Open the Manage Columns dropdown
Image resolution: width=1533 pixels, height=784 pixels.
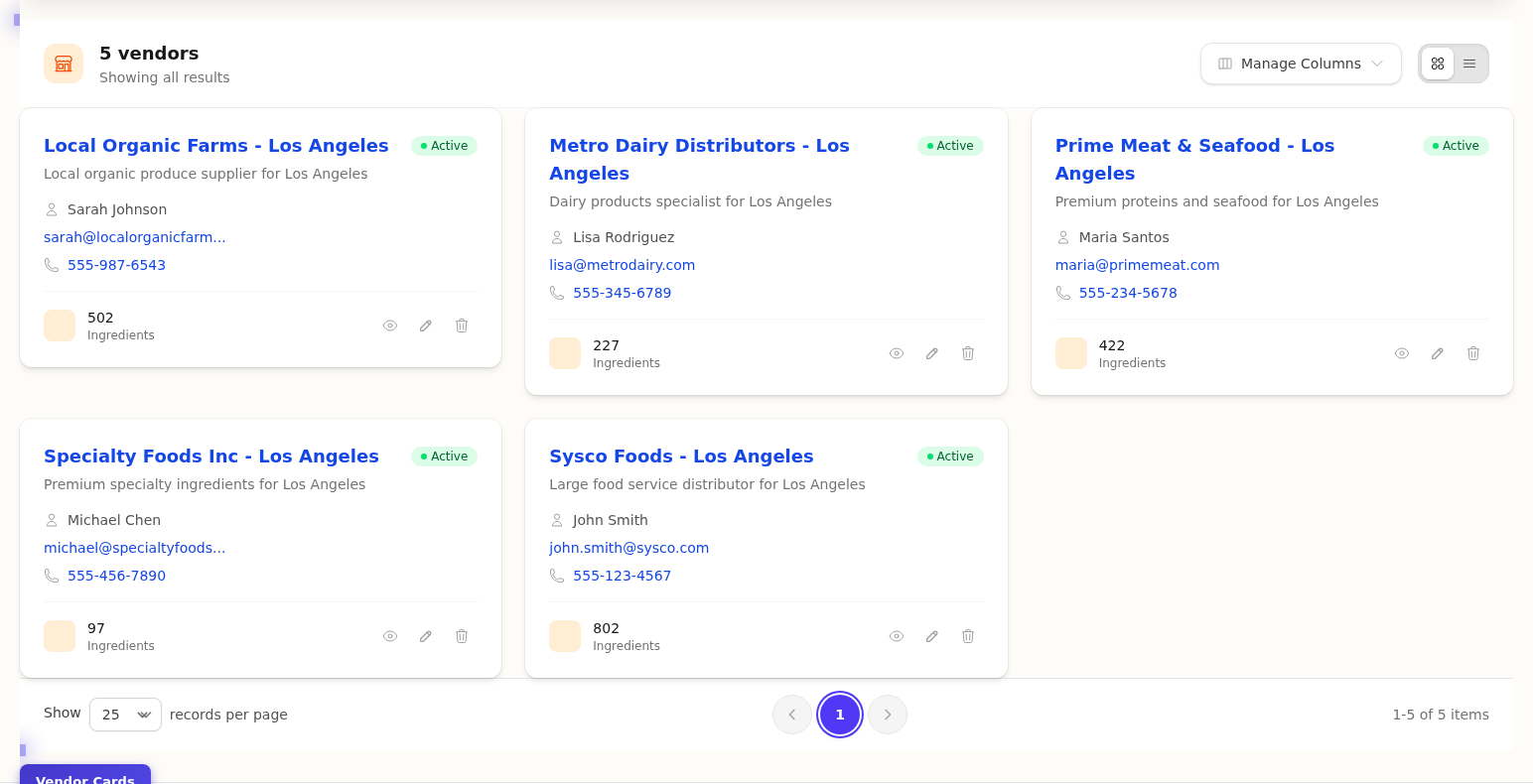pyautogui.click(x=1300, y=64)
